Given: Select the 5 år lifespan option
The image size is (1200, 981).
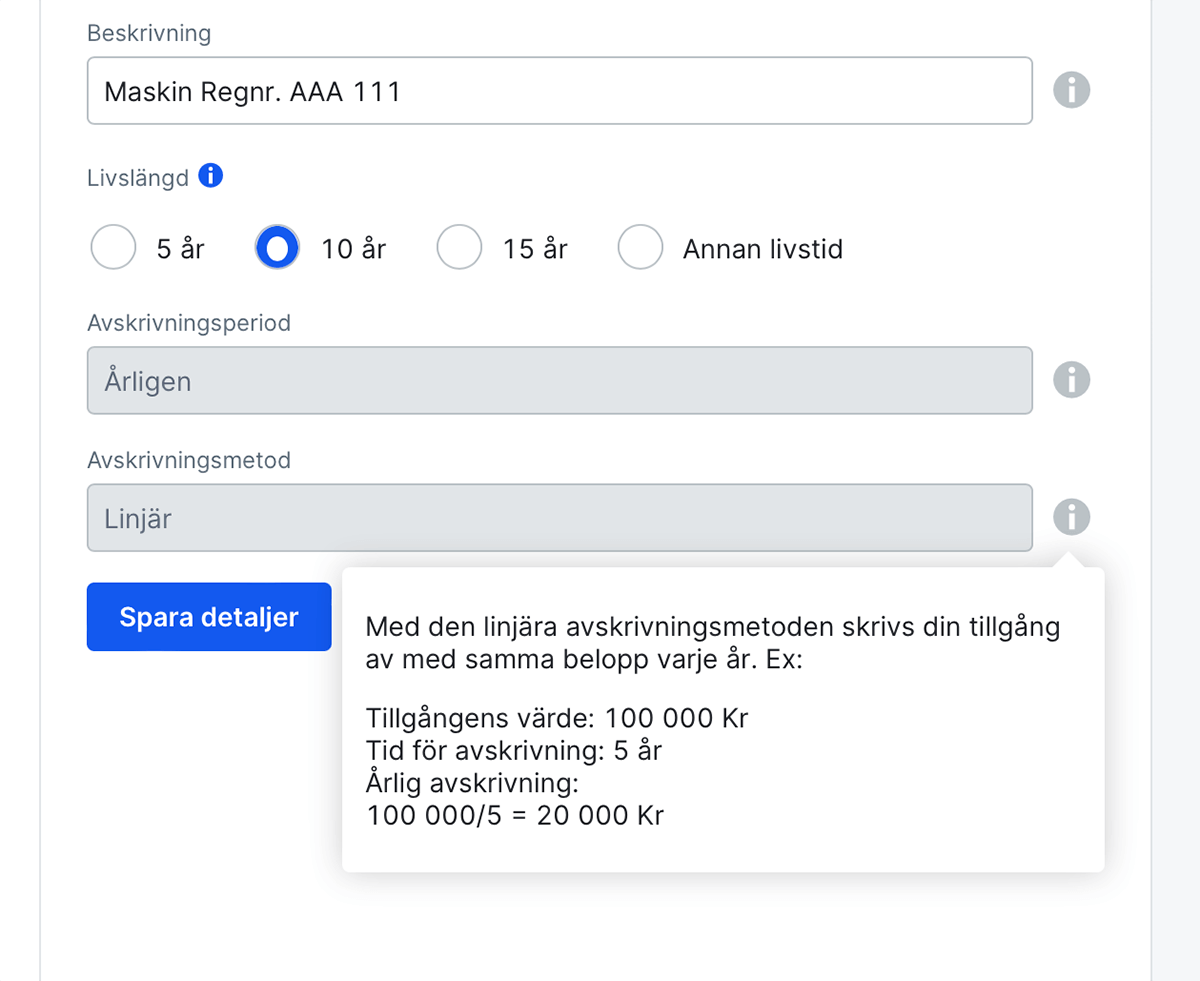Looking at the screenshot, I should 113,247.
